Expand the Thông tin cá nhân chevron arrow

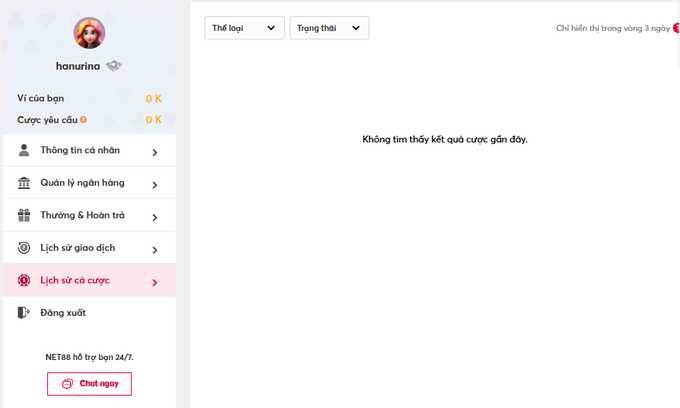click(155, 152)
